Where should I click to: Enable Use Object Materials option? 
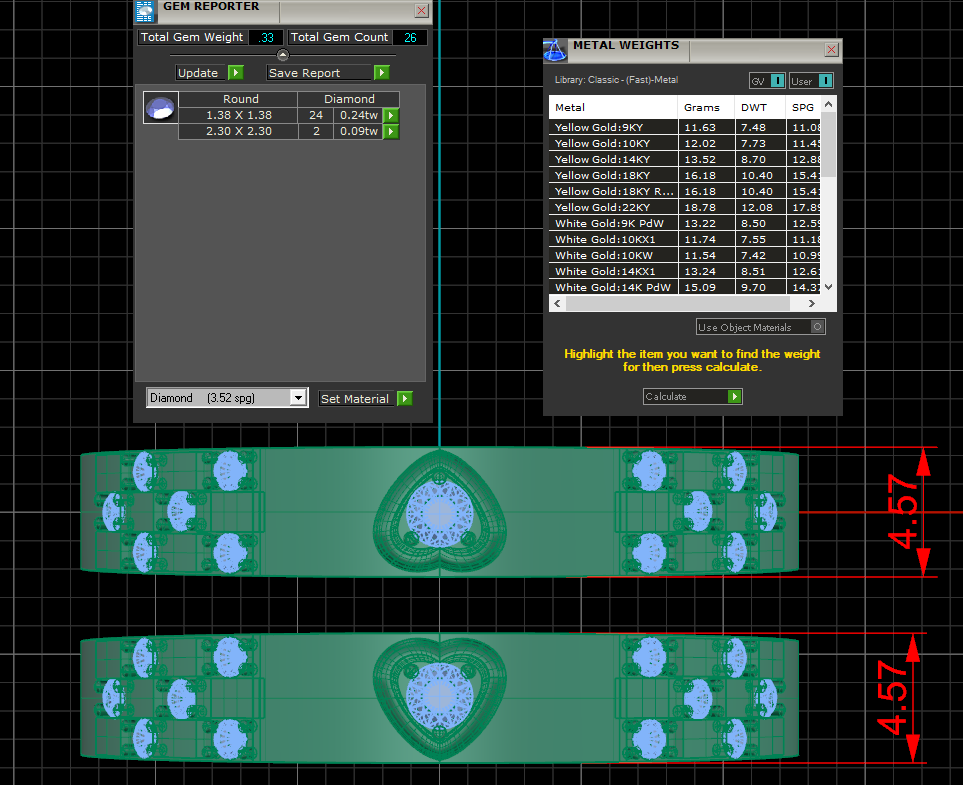(x=817, y=327)
